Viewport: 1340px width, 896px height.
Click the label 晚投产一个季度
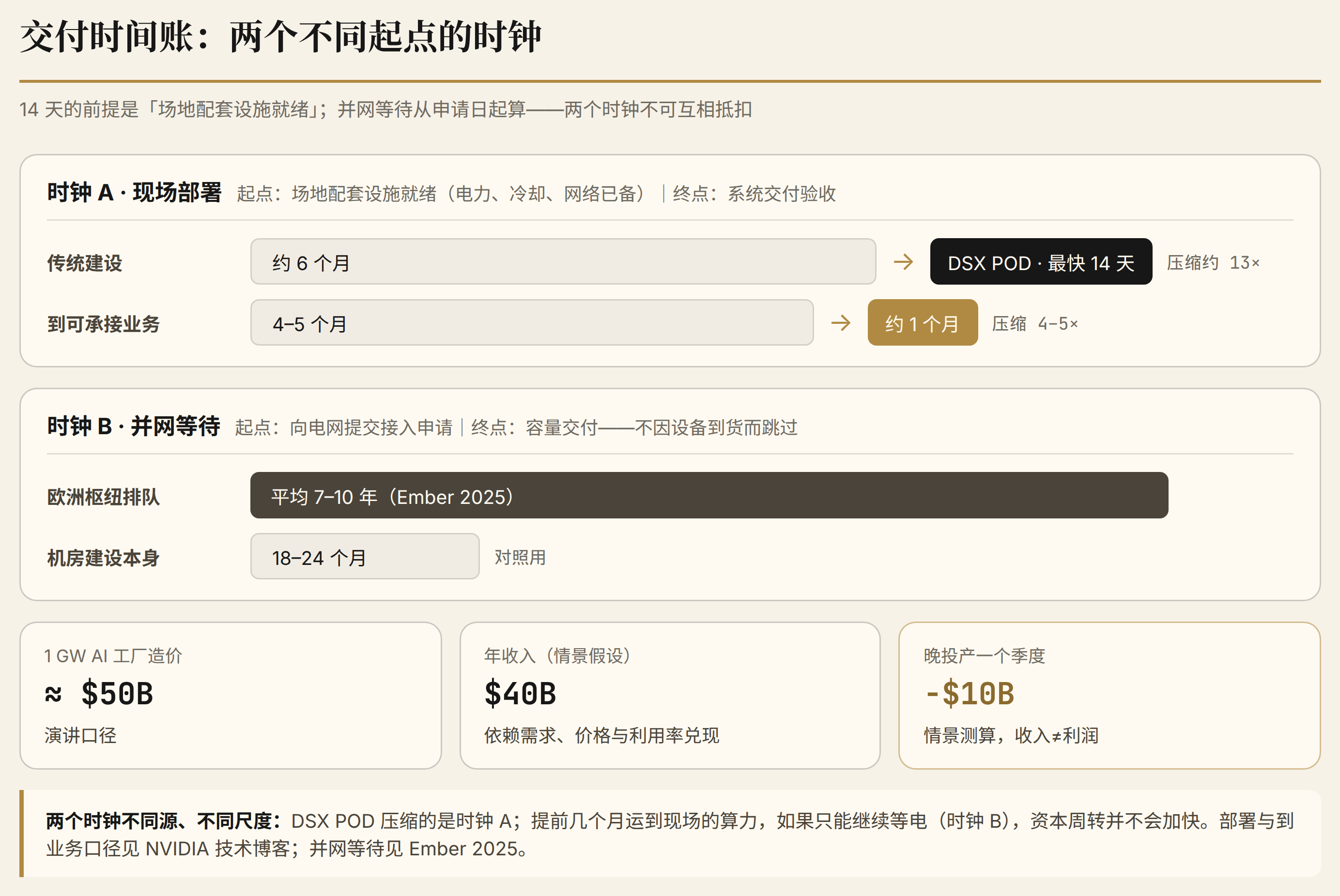click(x=985, y=655)
